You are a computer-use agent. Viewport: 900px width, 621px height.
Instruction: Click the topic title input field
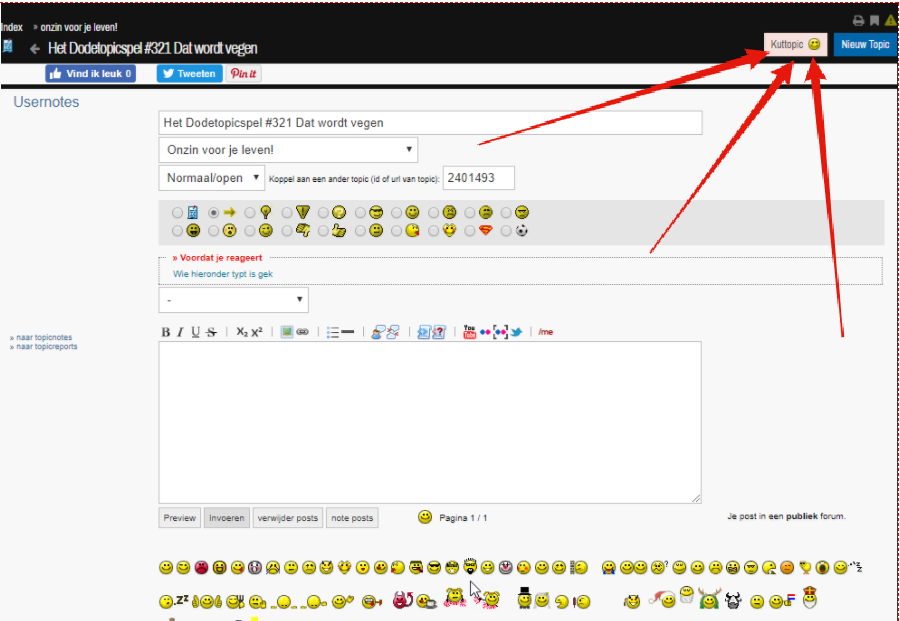[430, 123]
